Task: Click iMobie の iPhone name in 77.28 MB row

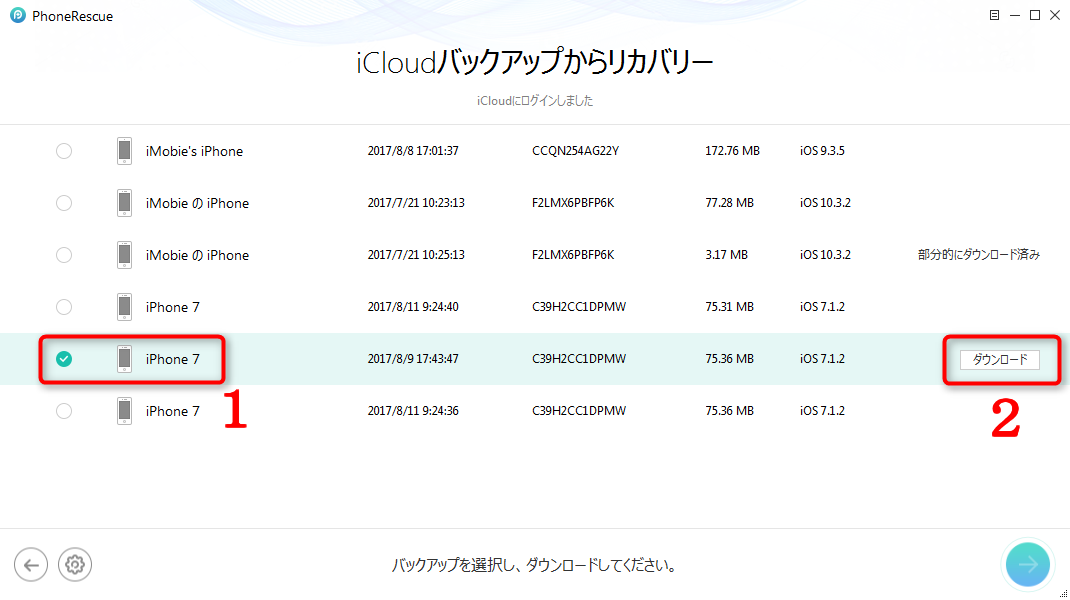Action: [x=197, y=203]
